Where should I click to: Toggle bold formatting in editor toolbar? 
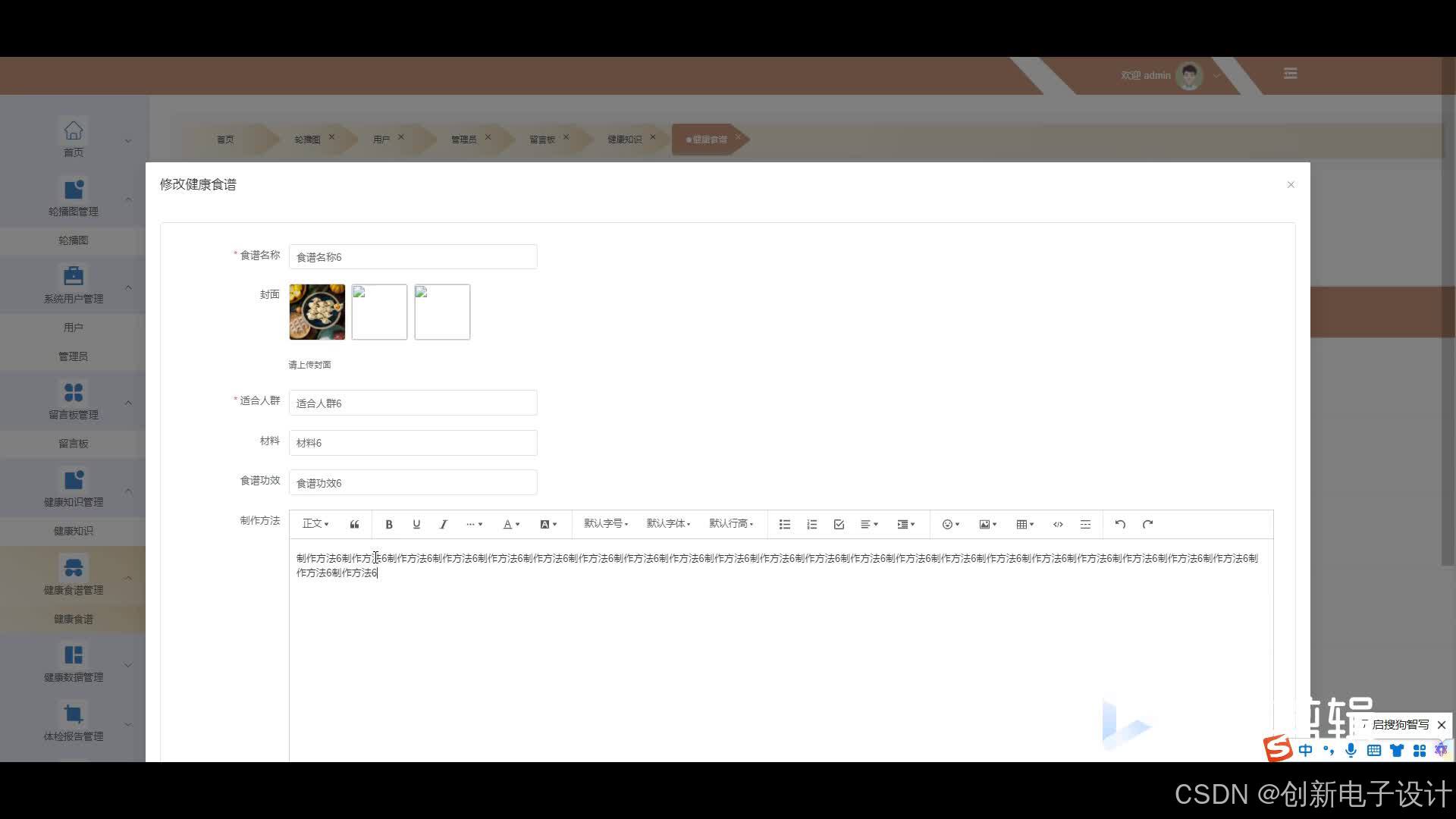point(389,524)
